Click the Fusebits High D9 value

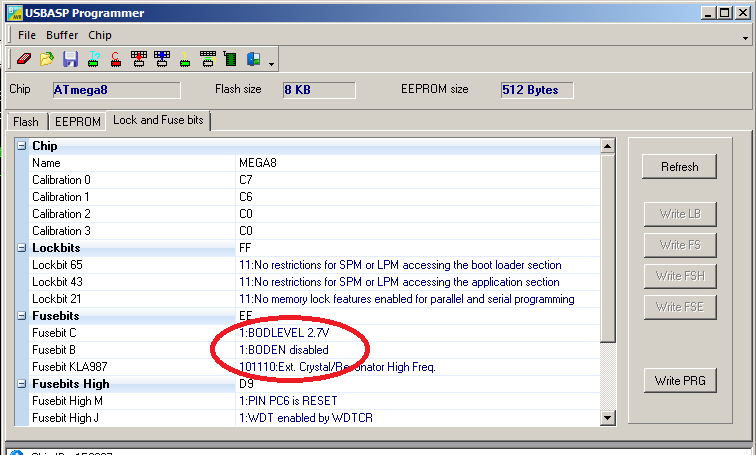click(x=246, y=384)
